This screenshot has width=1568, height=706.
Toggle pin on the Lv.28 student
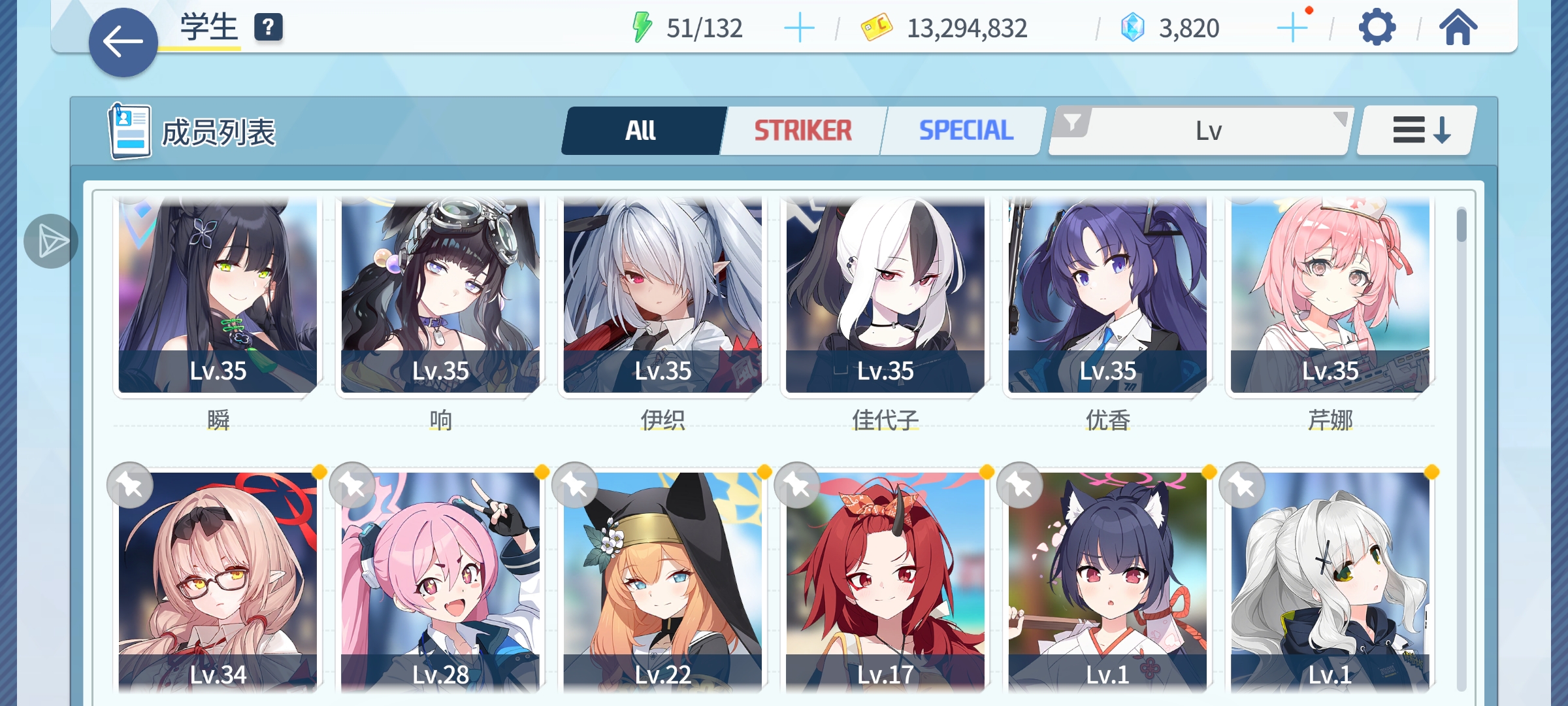[x=353, y=485]
